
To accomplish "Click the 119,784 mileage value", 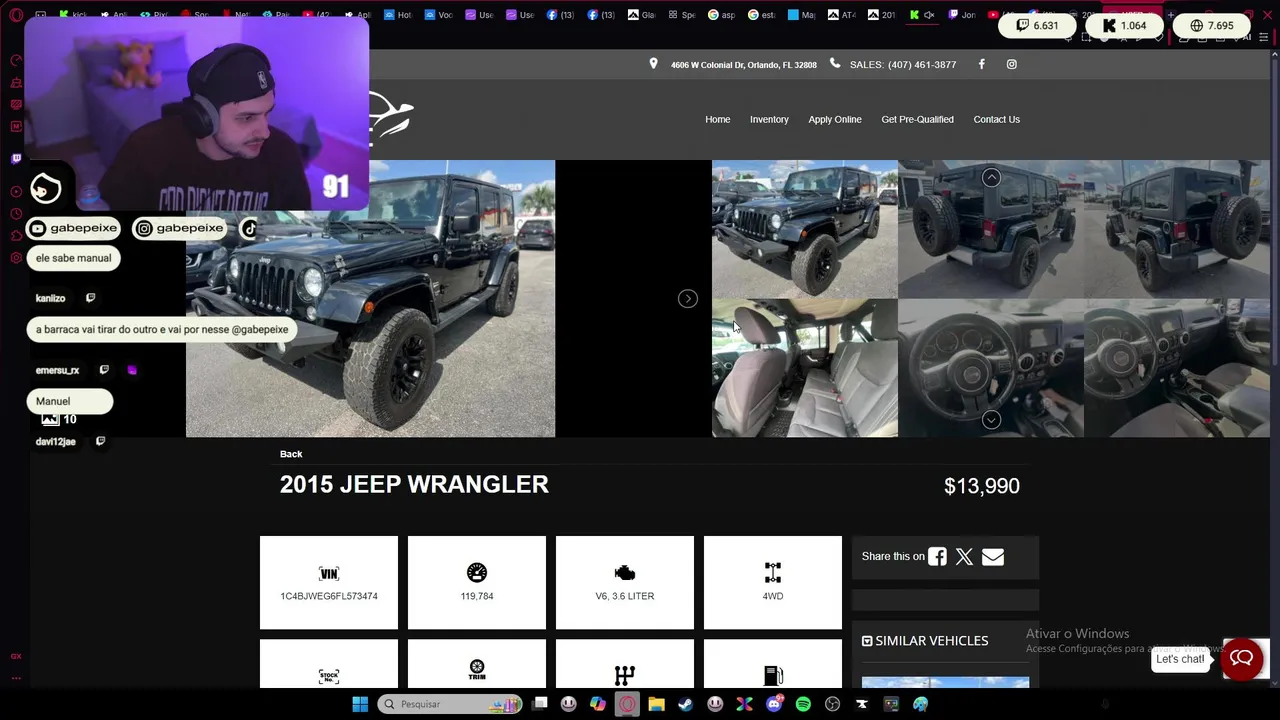I will (x=477, y=596).
